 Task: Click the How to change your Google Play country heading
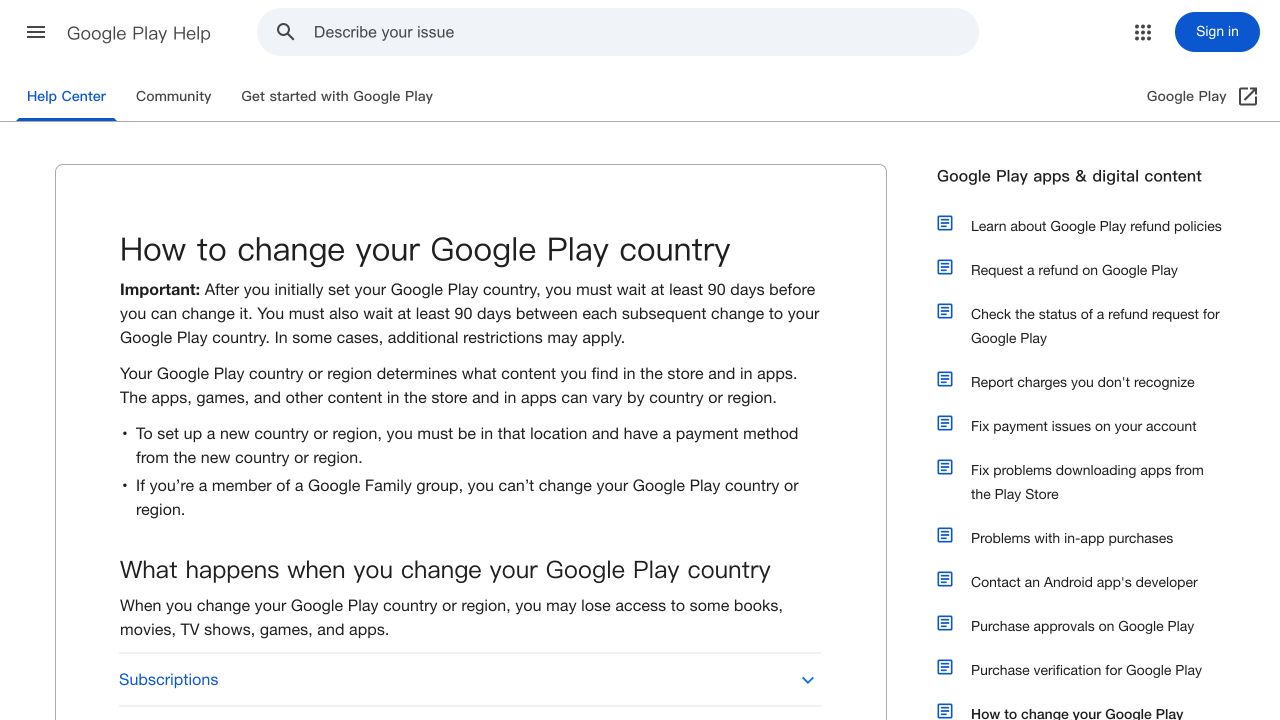point(425,249)
